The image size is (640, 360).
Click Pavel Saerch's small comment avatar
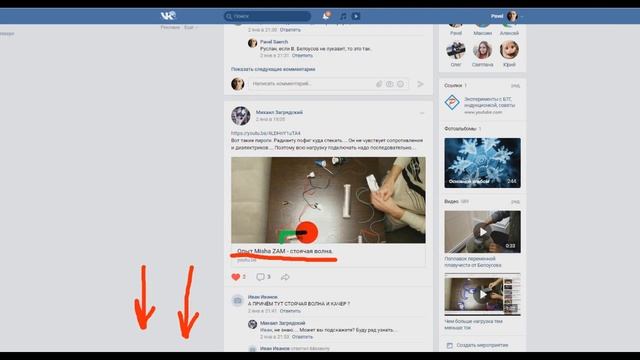pos(252,43)
